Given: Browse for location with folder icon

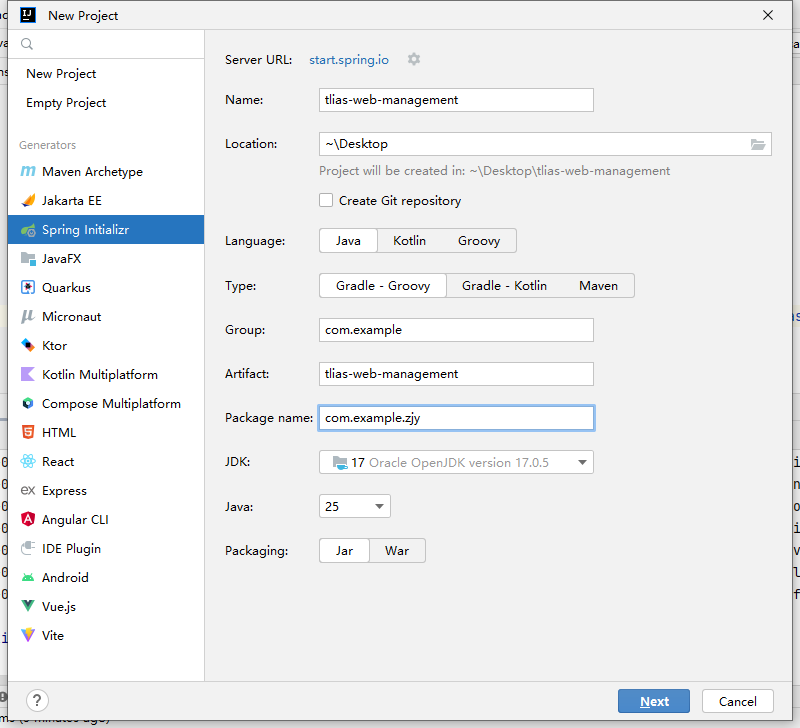Looking at the screenshot, I should point(758,144).
